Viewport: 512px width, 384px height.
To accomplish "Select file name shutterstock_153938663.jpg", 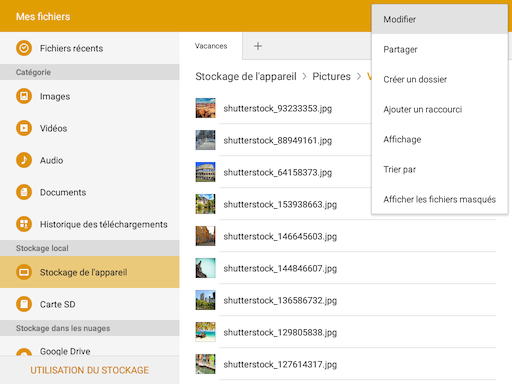I will (x=280, y=204).
